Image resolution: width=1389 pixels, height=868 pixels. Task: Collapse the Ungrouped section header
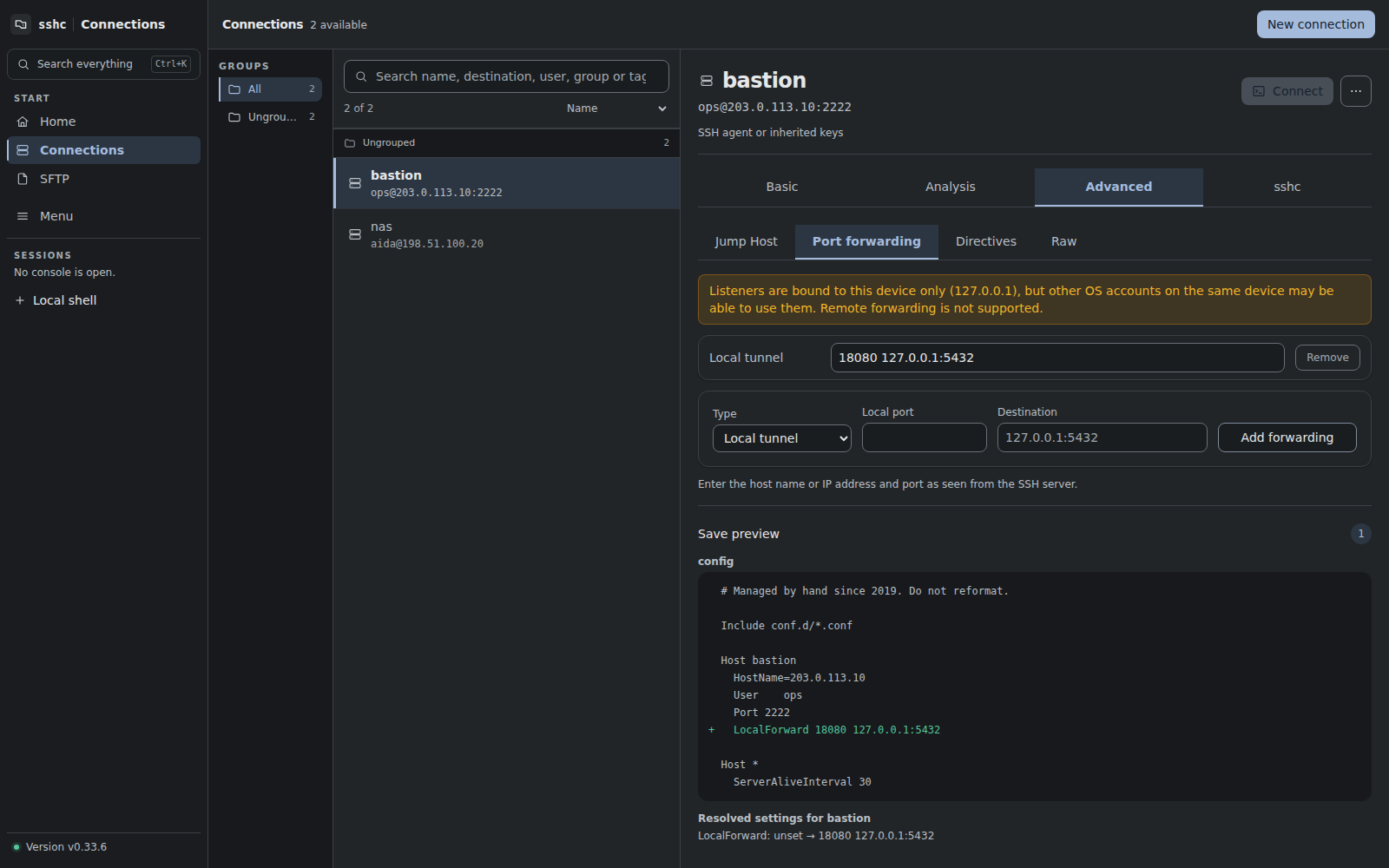coord(507,143)
